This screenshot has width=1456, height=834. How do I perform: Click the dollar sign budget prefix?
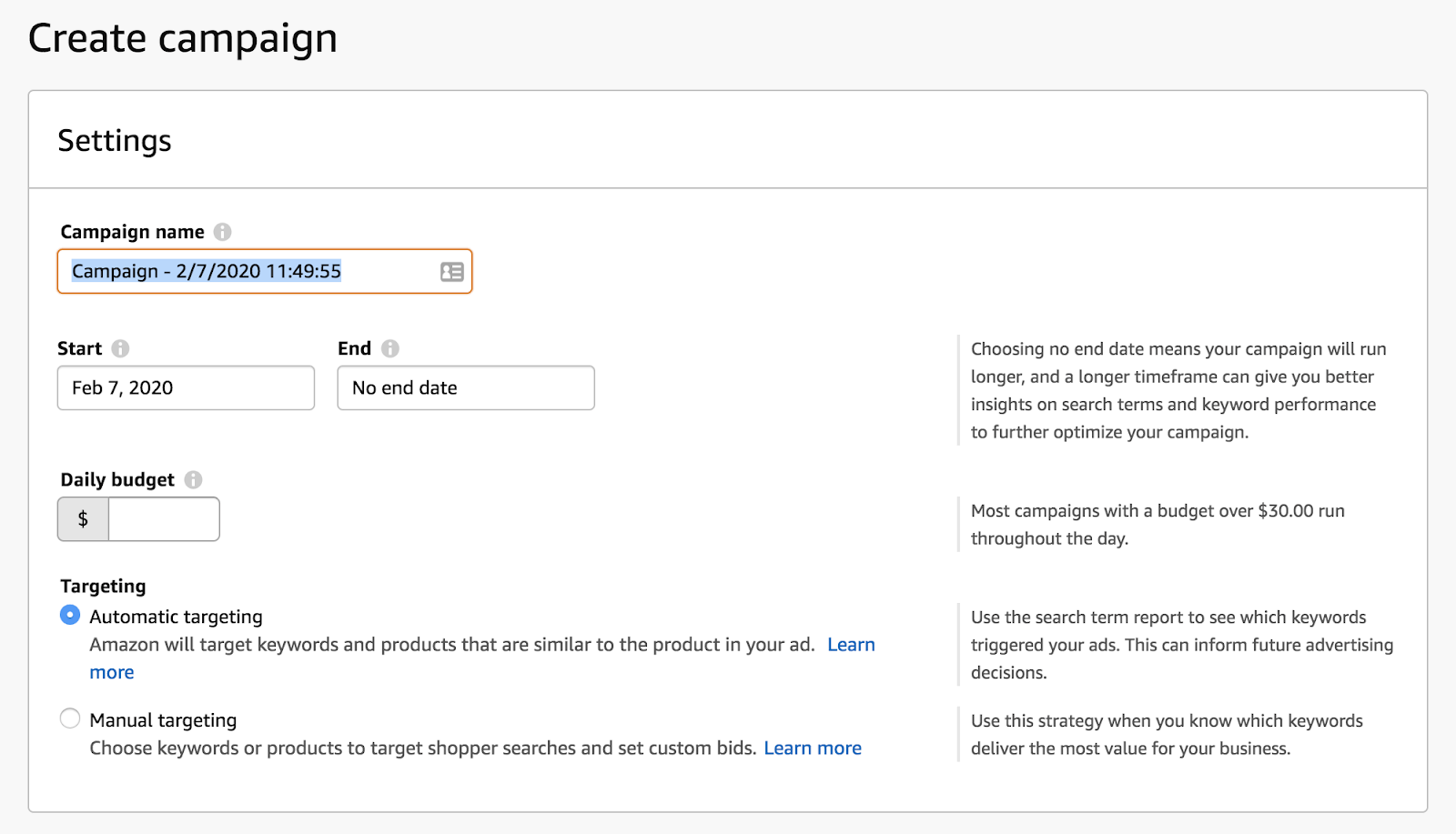[x=83, y=519]
